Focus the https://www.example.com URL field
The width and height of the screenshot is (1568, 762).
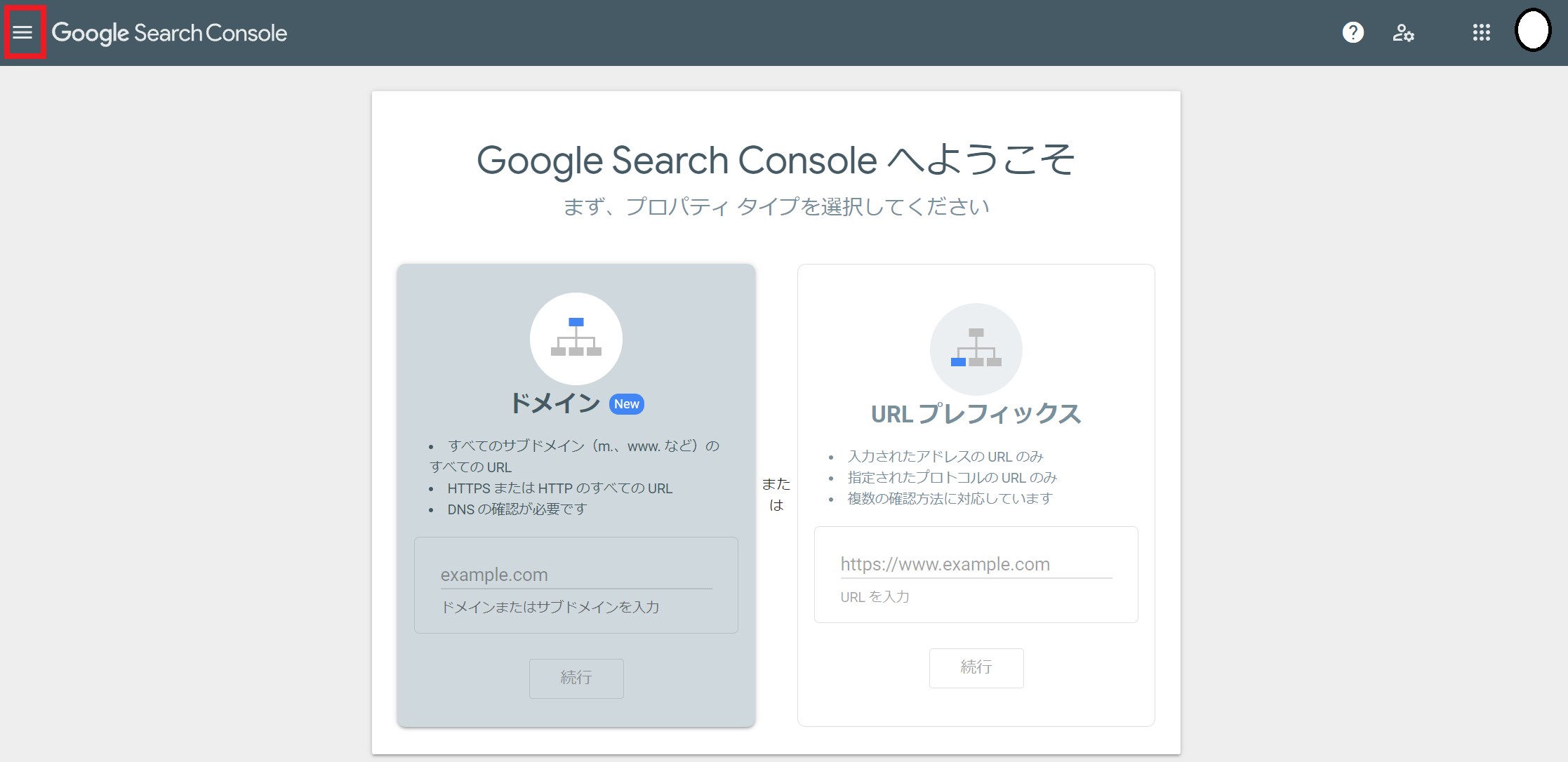pyautogui.click(x=976, y=564)
